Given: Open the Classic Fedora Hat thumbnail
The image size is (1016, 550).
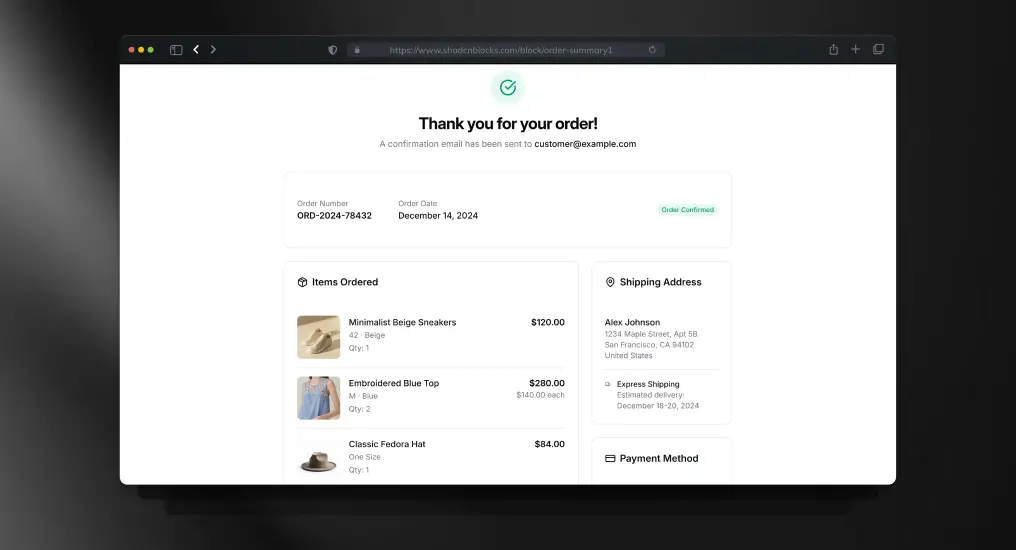Looking at the screenshot, I should coord(318,458).
